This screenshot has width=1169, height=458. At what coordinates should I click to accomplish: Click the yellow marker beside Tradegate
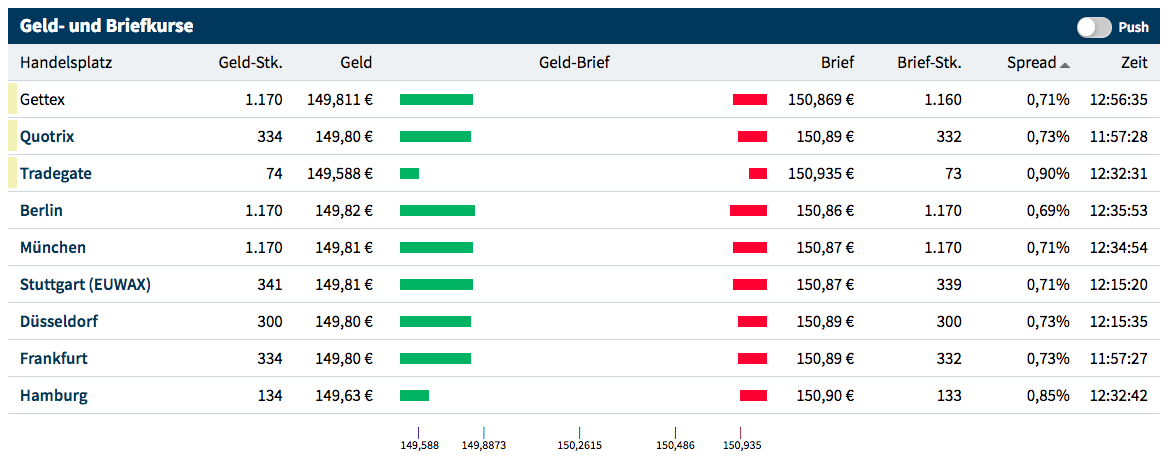[x=12, y=174]
